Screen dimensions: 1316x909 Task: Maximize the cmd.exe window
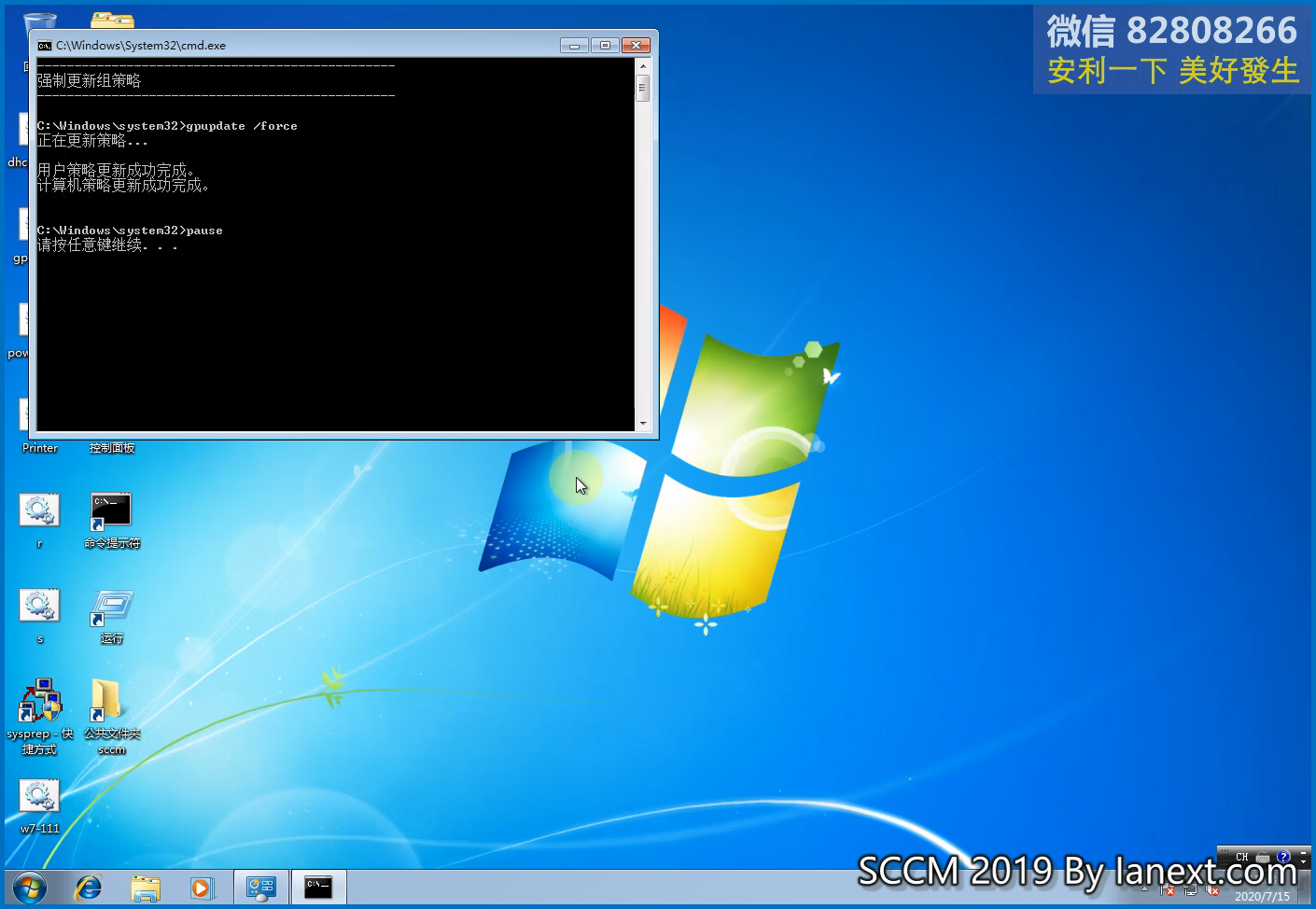(x=605, y=45)
